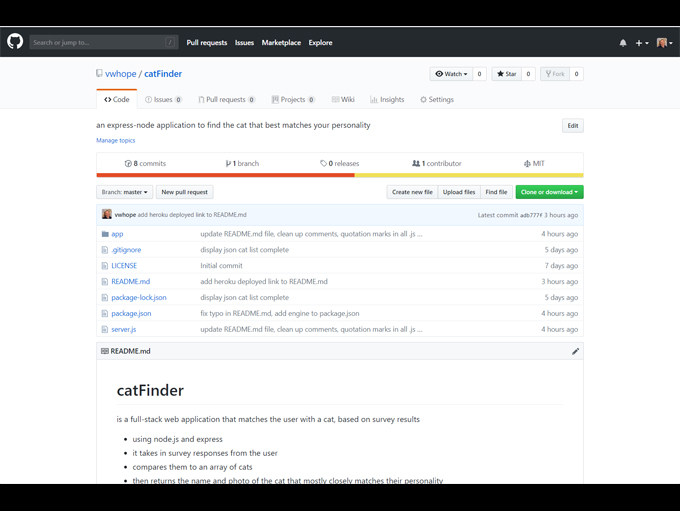
Task: Click the package.json file icon
Action: tap(105, 313)
